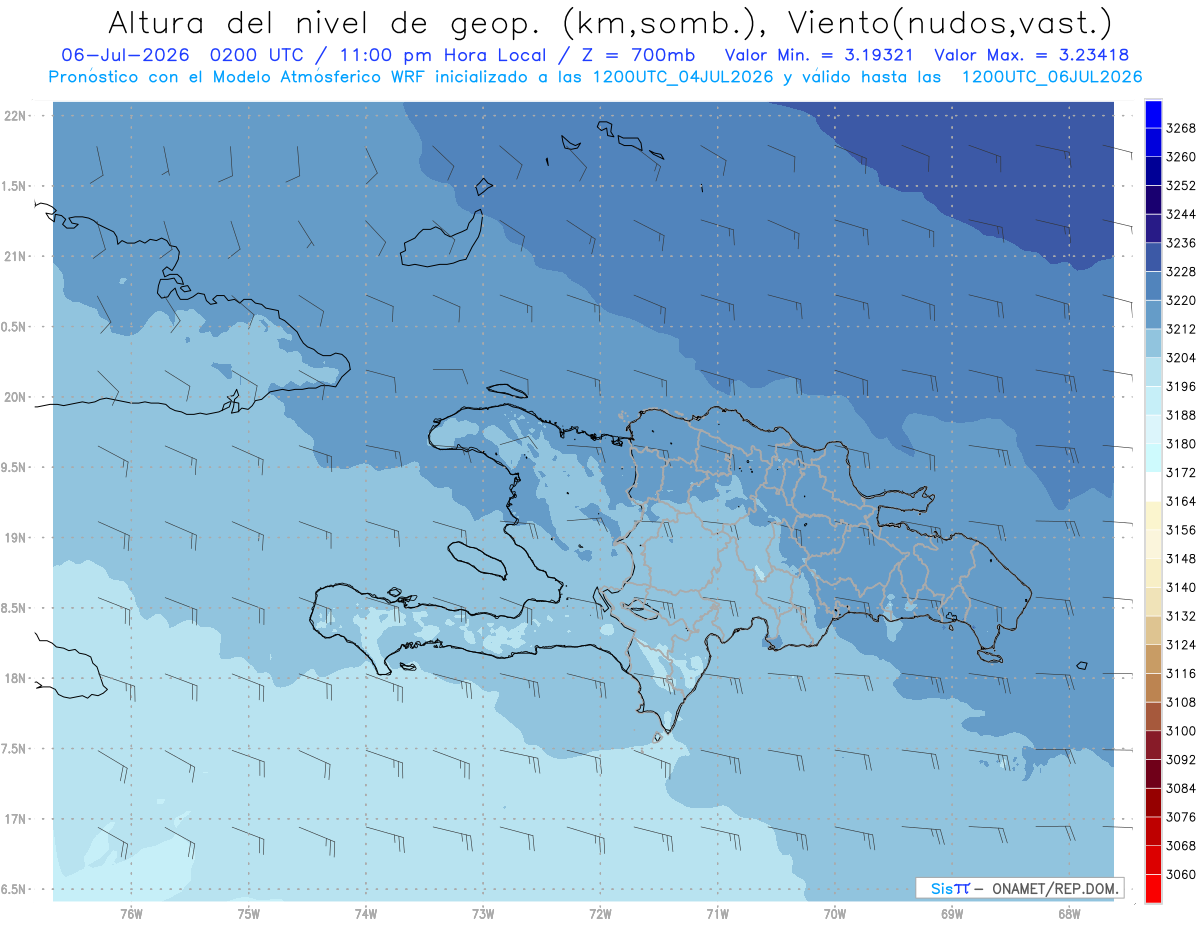Click the 3180 colorbar value
1200x927 pixels.
coord(1181,444)
